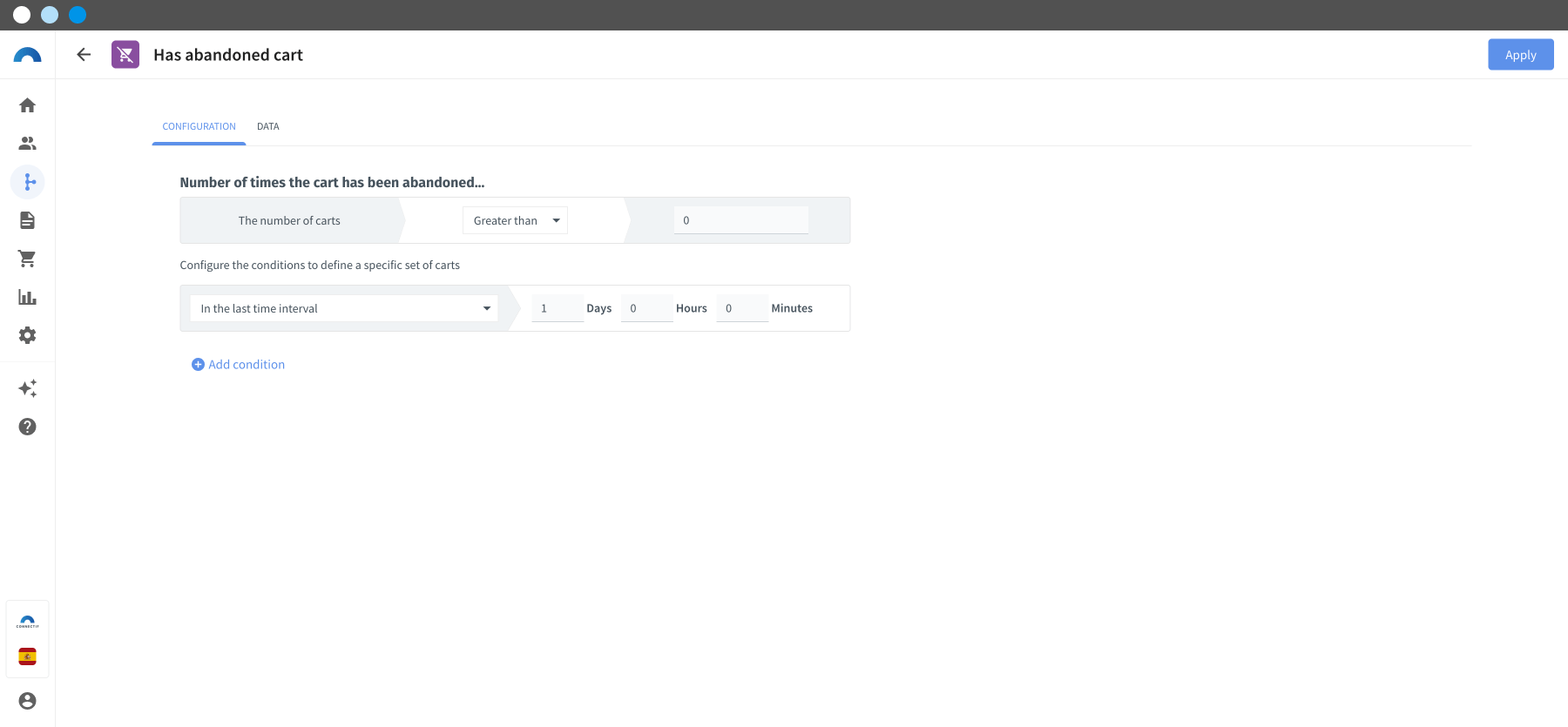The width and height of the screenshot is (1568, 727).
Task: Switch to the CONFIGURATION tab
Action: pos(199,126)
